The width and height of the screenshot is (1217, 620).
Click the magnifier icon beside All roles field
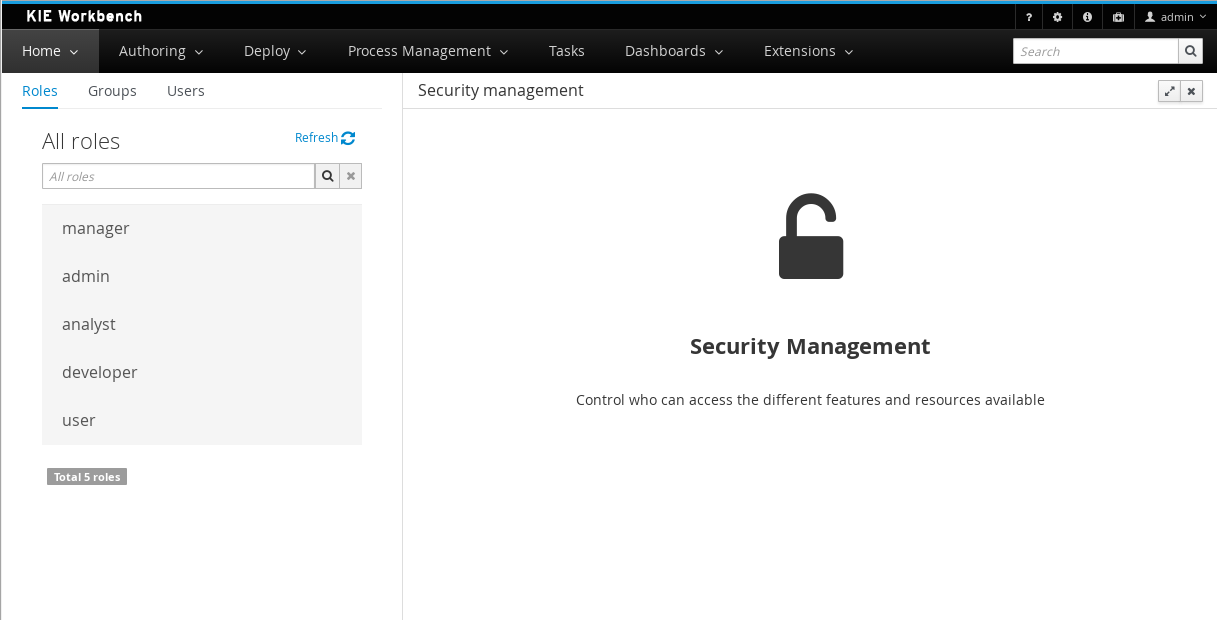pos(327,176)
